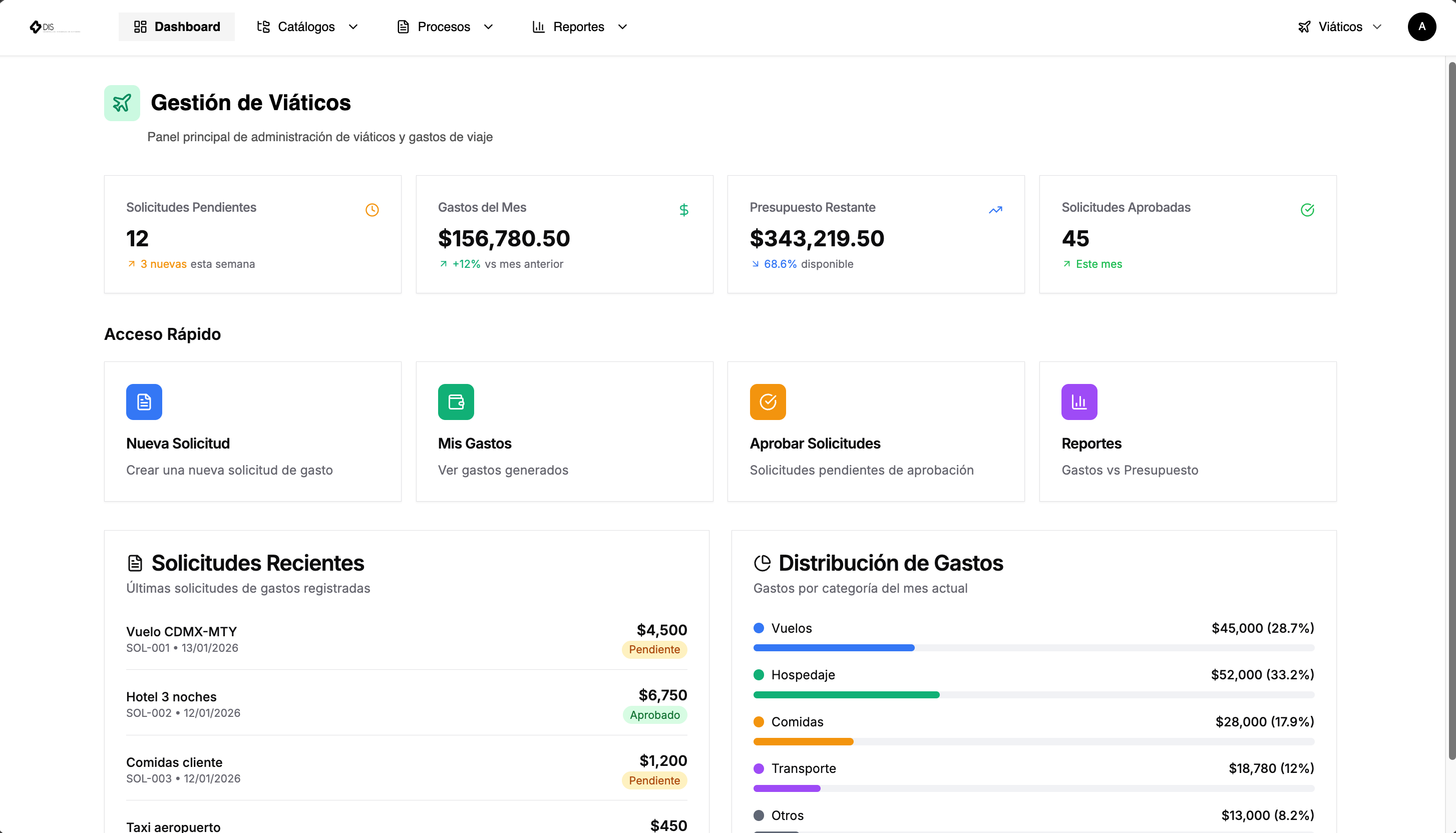Click the green airplane icon beside Gestión de Viáticos

tap(122, 103)
